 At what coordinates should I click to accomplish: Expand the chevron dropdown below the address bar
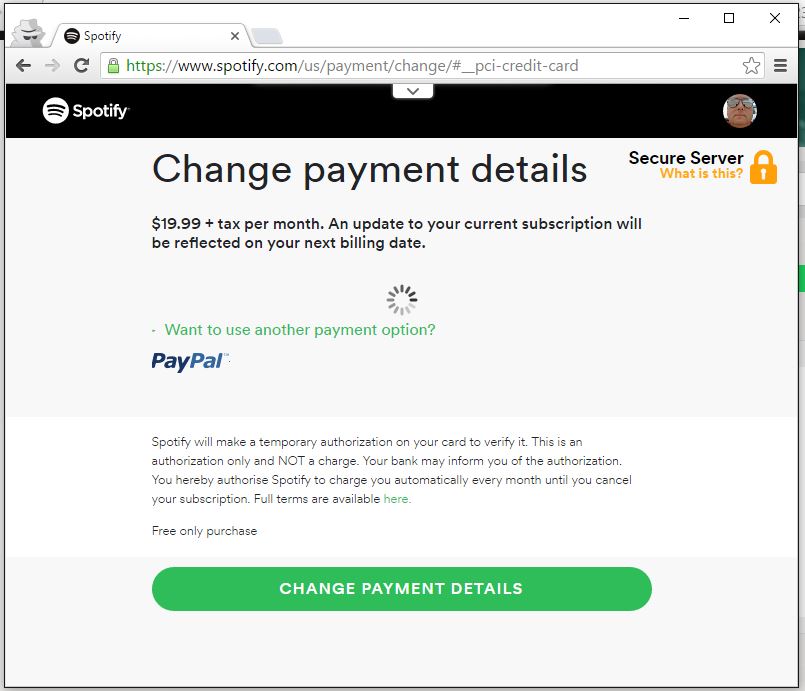click(x=413, y=91)
